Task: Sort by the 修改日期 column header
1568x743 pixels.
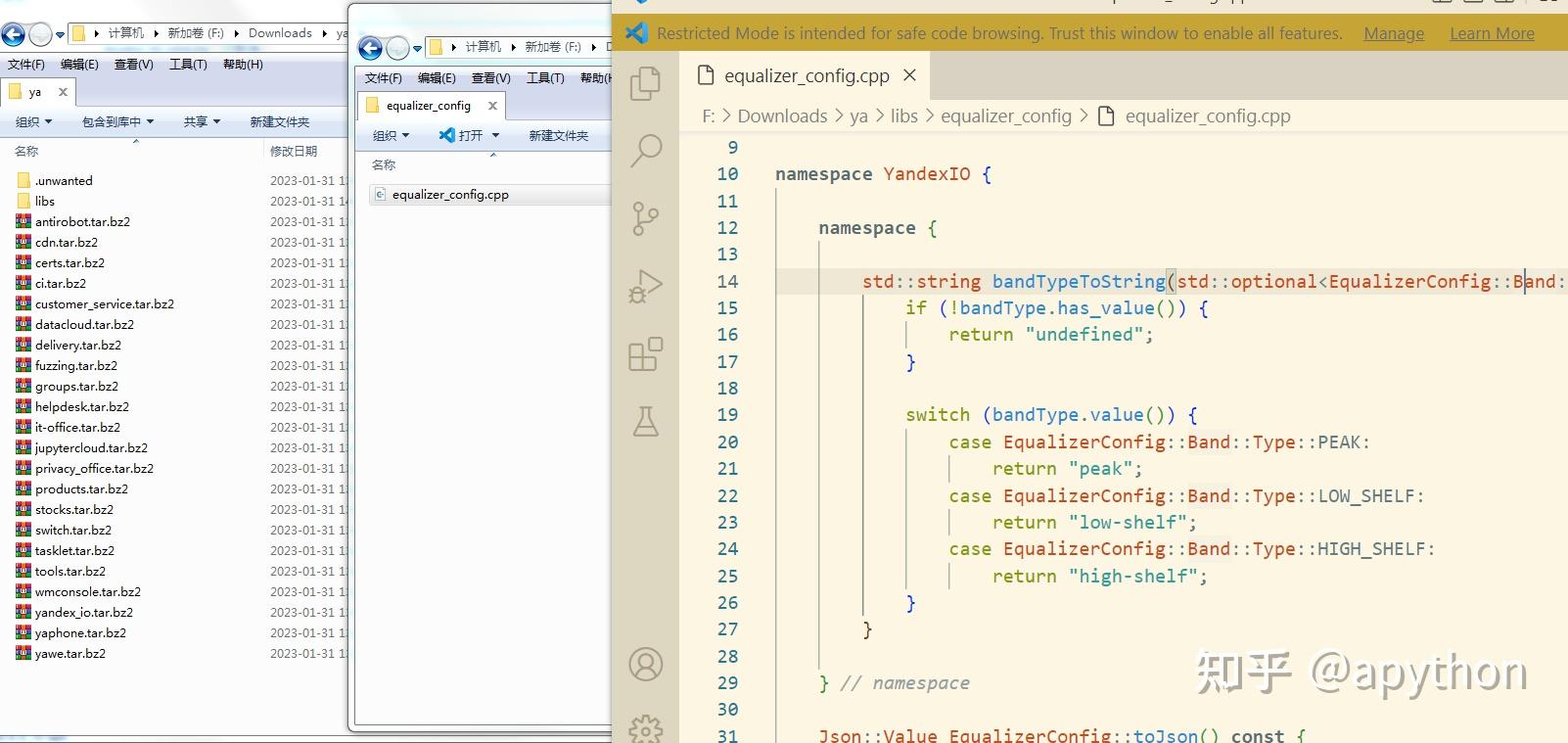Action: click(294, 151)
